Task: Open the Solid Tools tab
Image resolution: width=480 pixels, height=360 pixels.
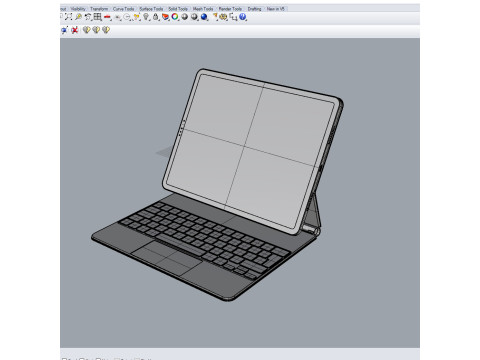Action: [x=178, y=9]
